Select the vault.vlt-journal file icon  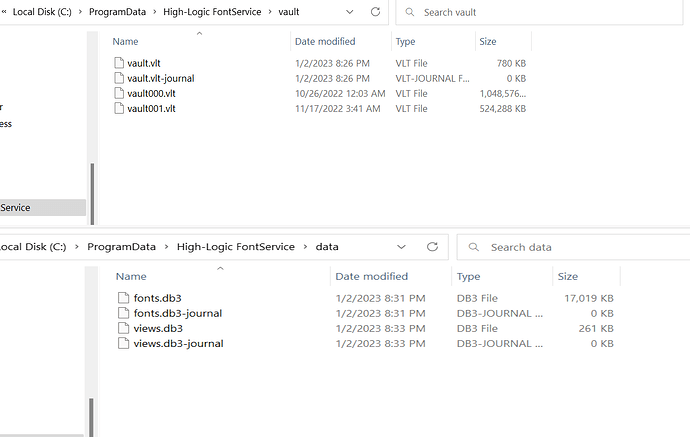(x=119, y=78)
